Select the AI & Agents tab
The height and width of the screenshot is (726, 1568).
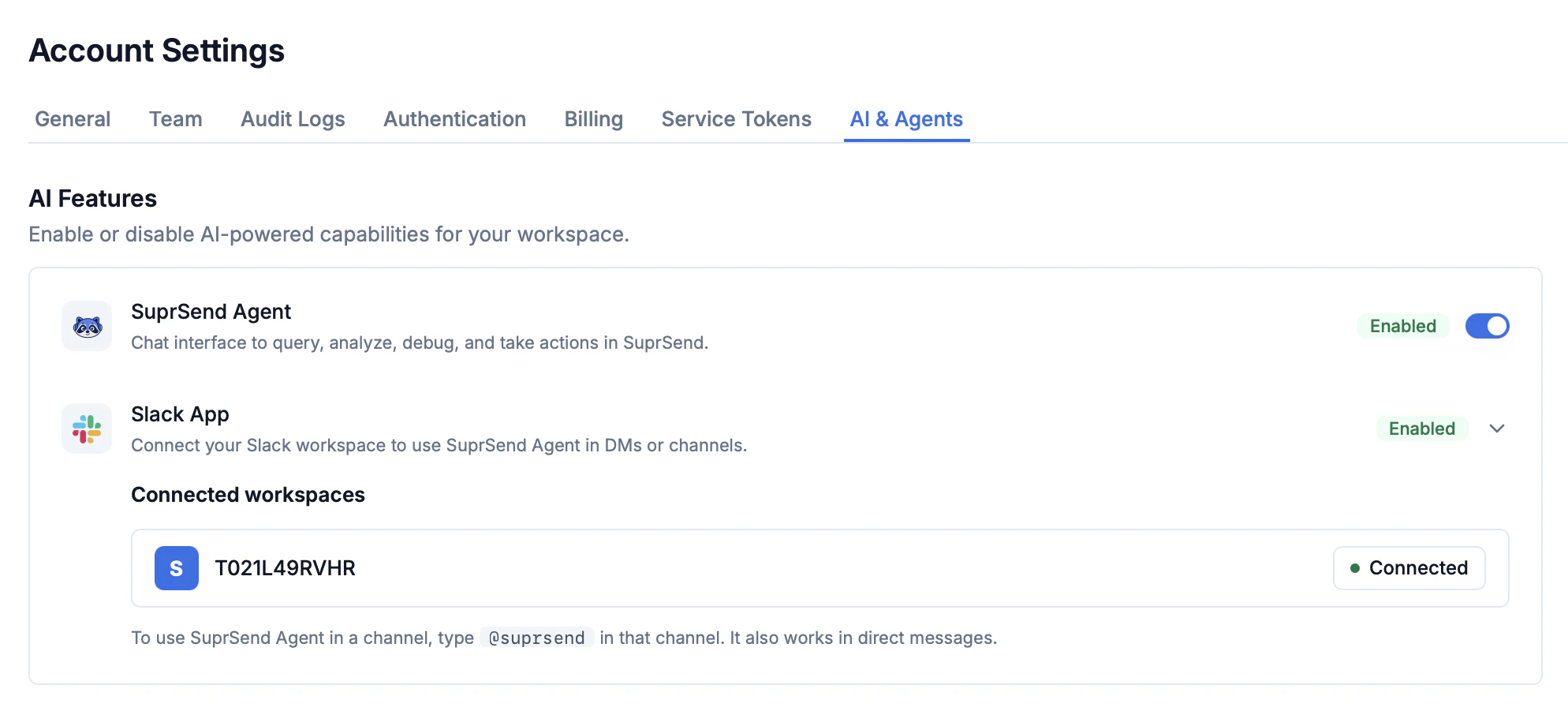(906, 119)
